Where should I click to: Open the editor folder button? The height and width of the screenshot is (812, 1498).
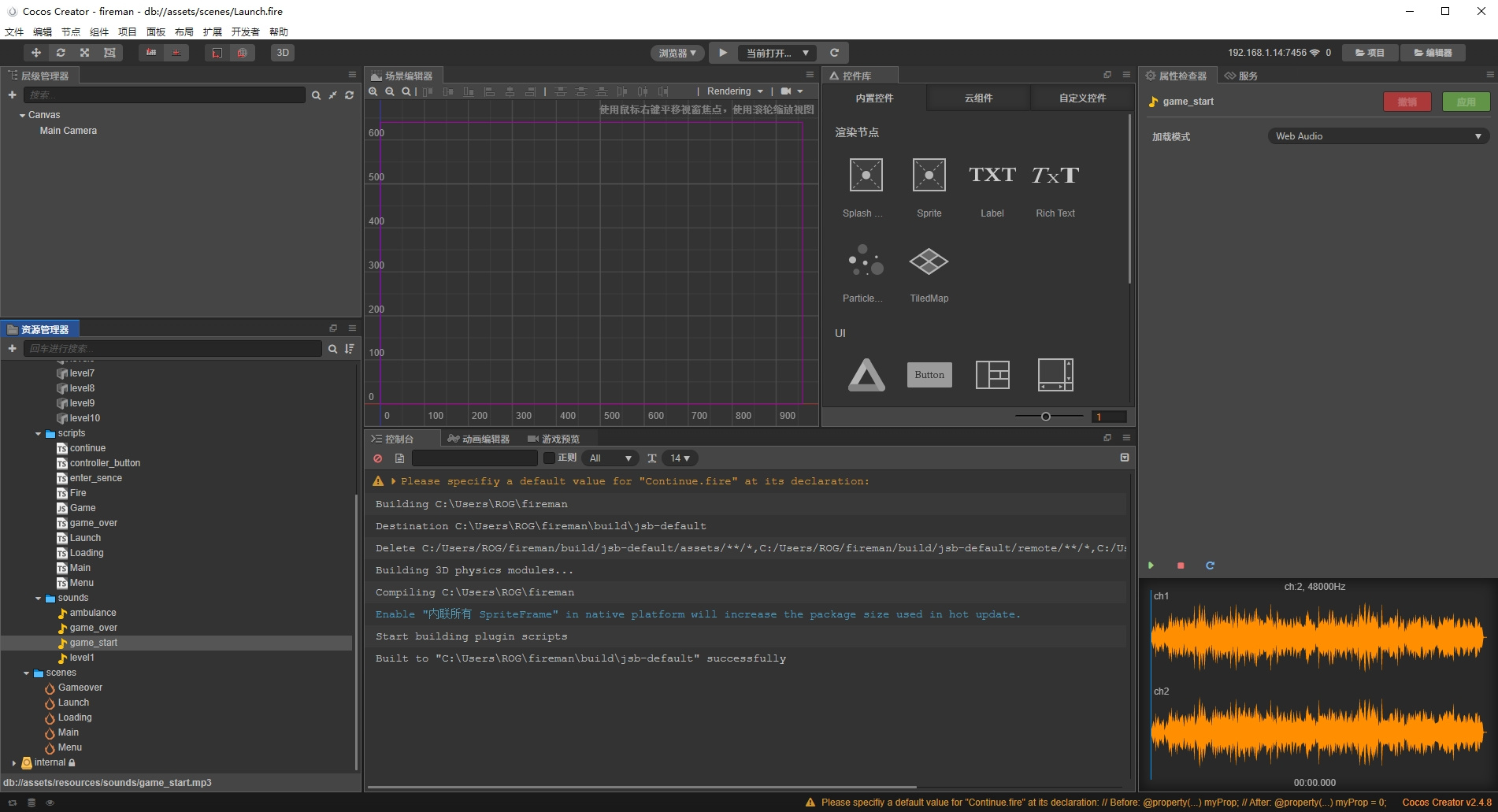(1433, 53)
